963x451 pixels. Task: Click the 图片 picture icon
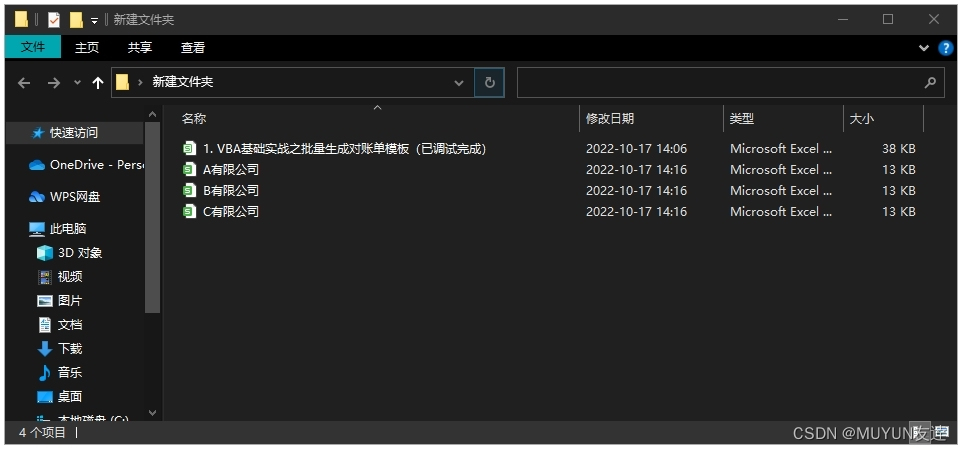(x=45, y=301)
